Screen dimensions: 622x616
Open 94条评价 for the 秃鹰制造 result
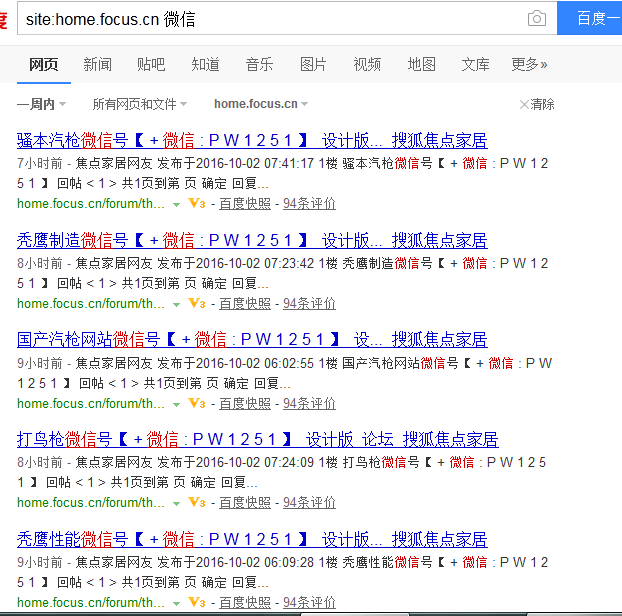(309, 304)
